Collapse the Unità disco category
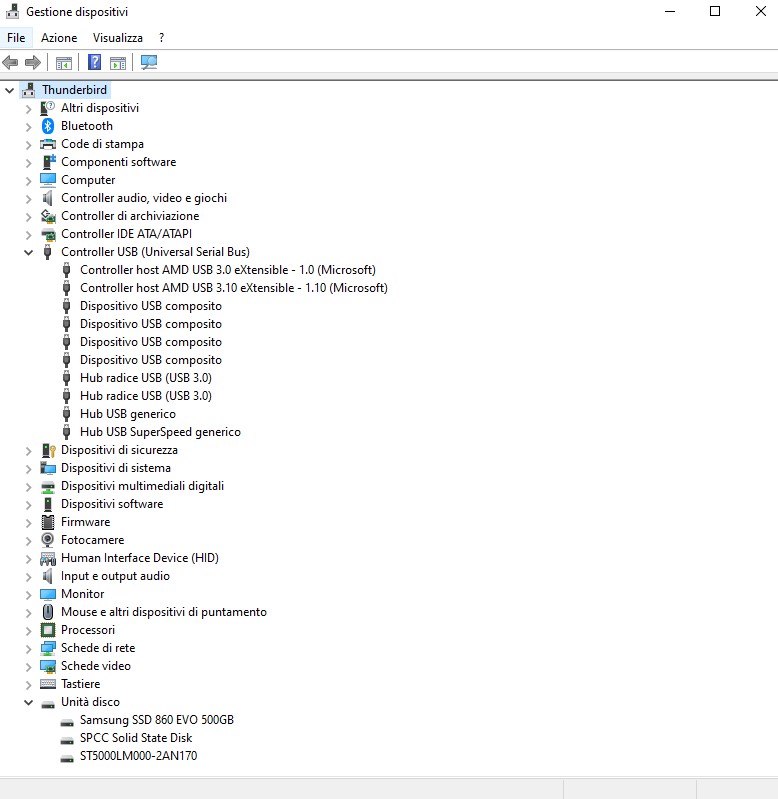This screenshot has height=799, width=778. 29,702
